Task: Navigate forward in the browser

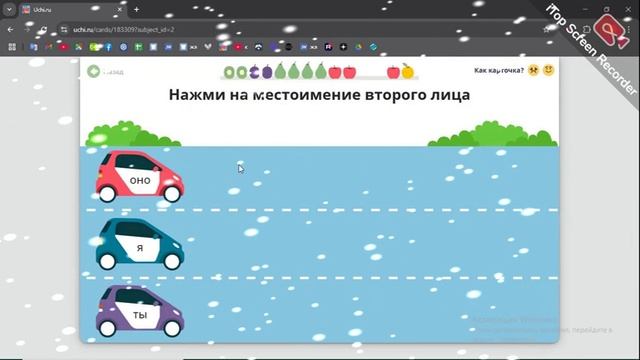Action: [27, 29]
